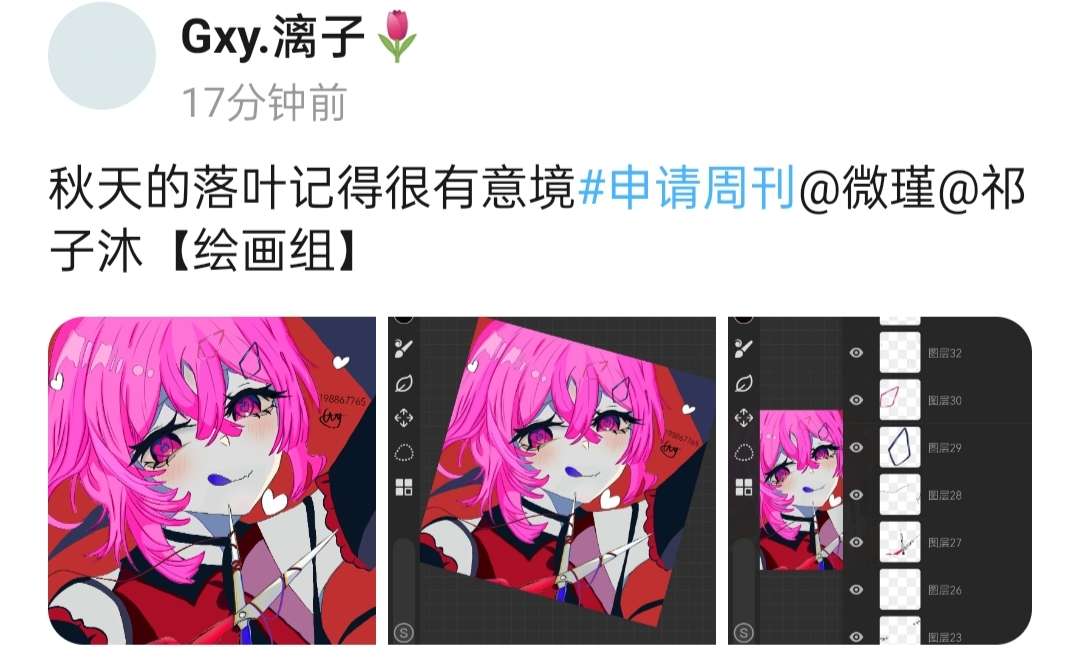
Task: Hide layer 图层27 using the eye icon
Action: 856,542
